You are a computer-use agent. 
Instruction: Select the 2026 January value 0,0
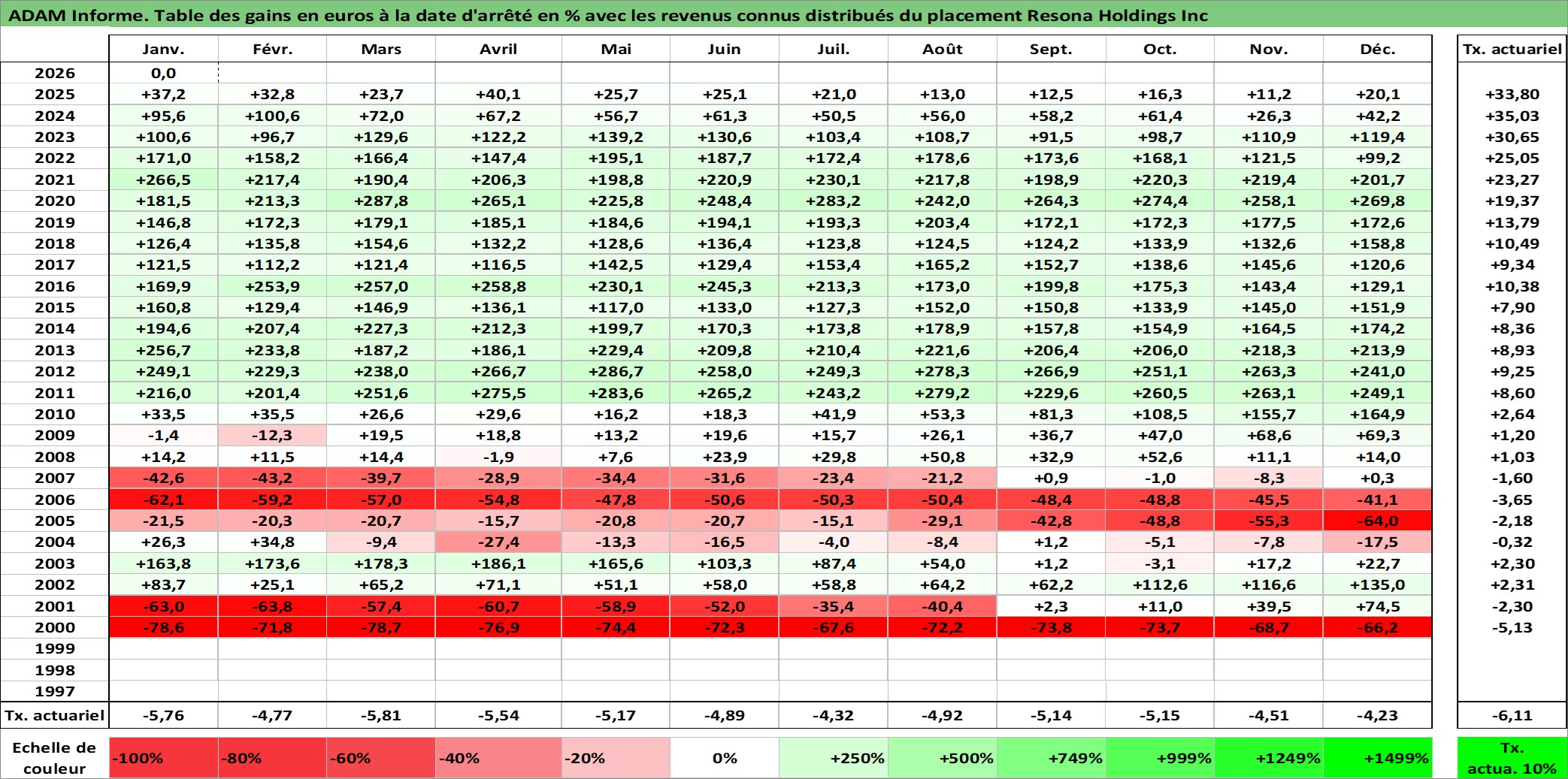tap(164, 73)
